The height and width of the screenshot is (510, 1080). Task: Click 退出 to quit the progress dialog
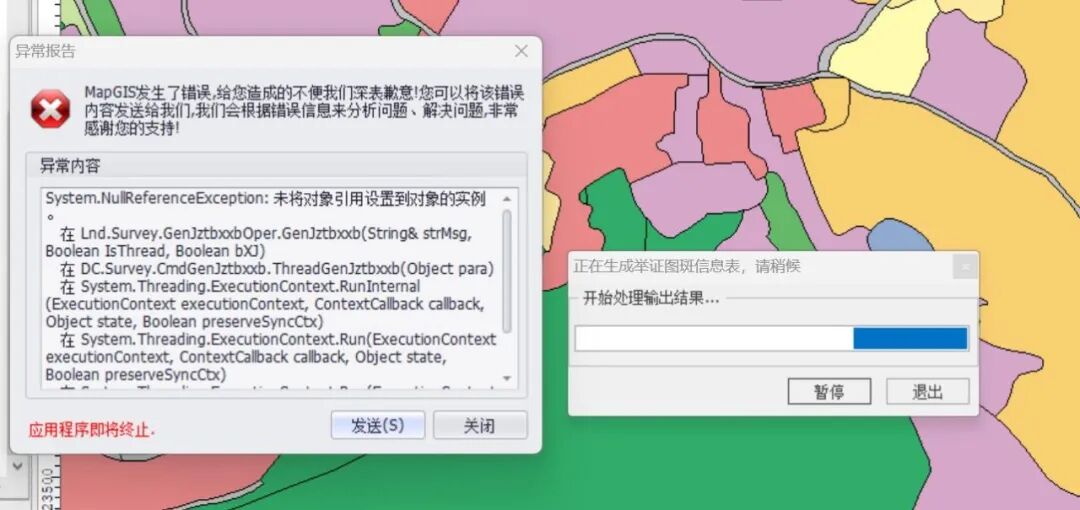pyautogui.click(x=927, y=391)
